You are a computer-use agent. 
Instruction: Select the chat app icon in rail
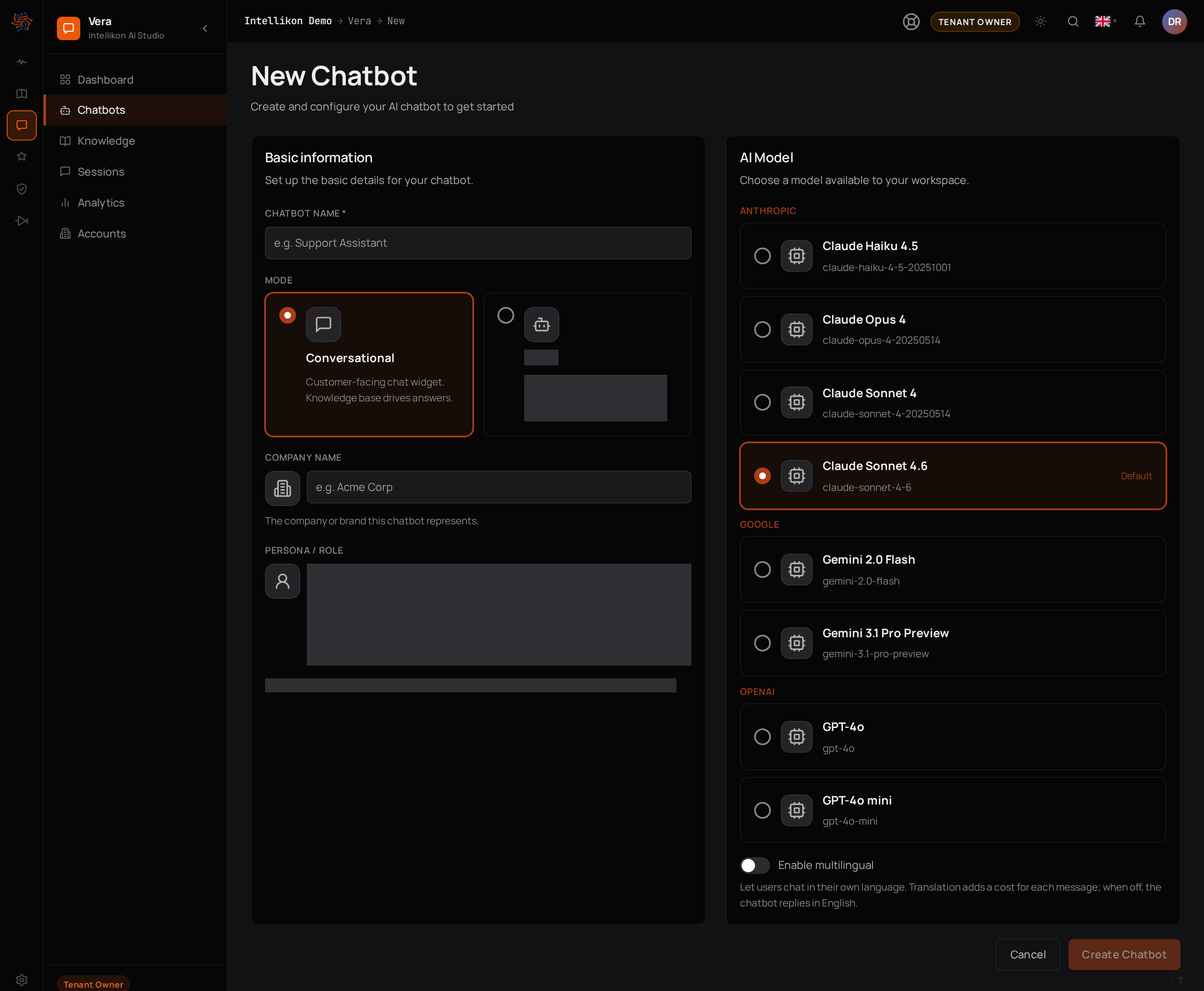click(x=22, y=125)
